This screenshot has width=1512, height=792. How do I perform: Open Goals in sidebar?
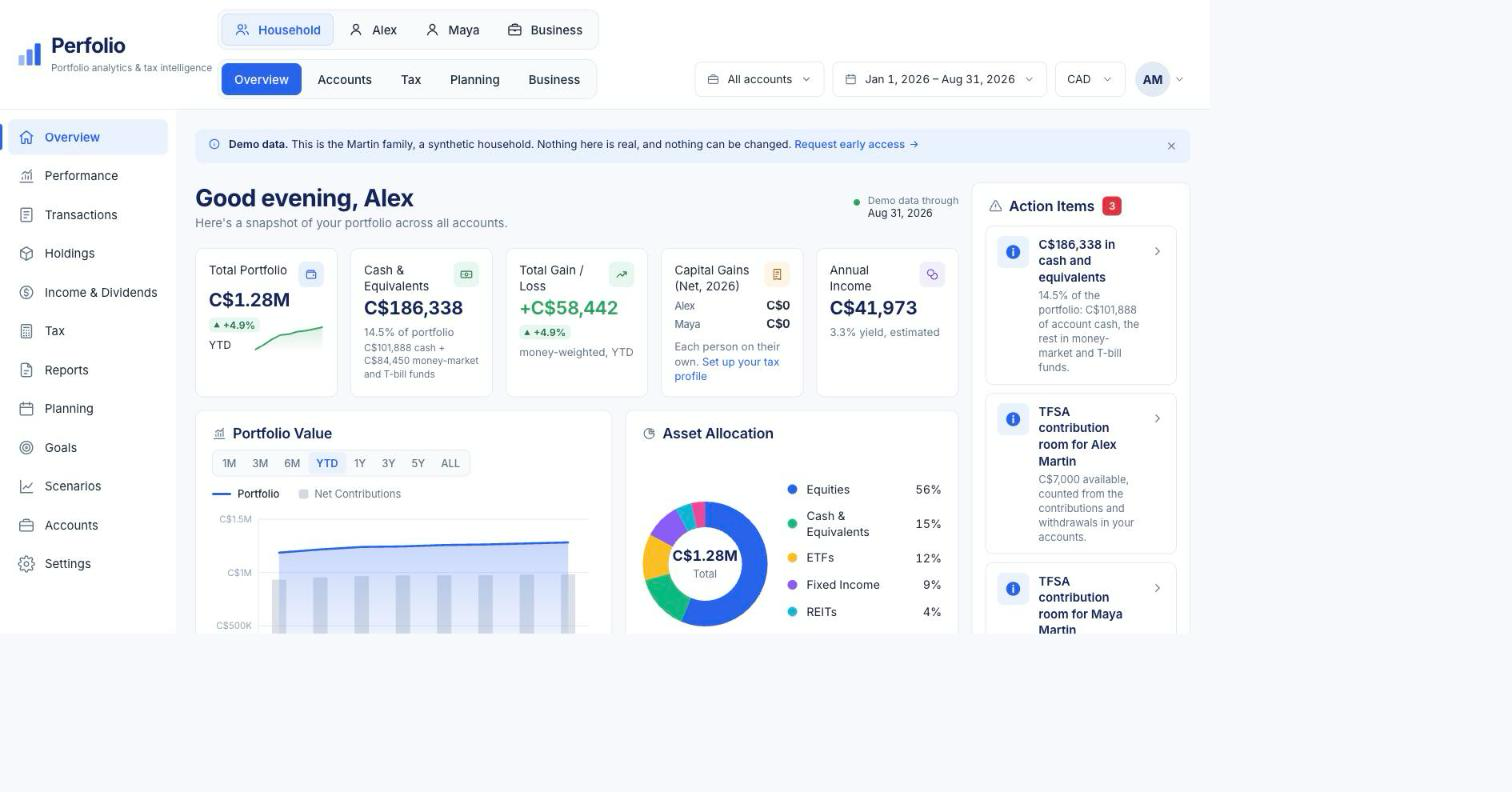[88, 448]
